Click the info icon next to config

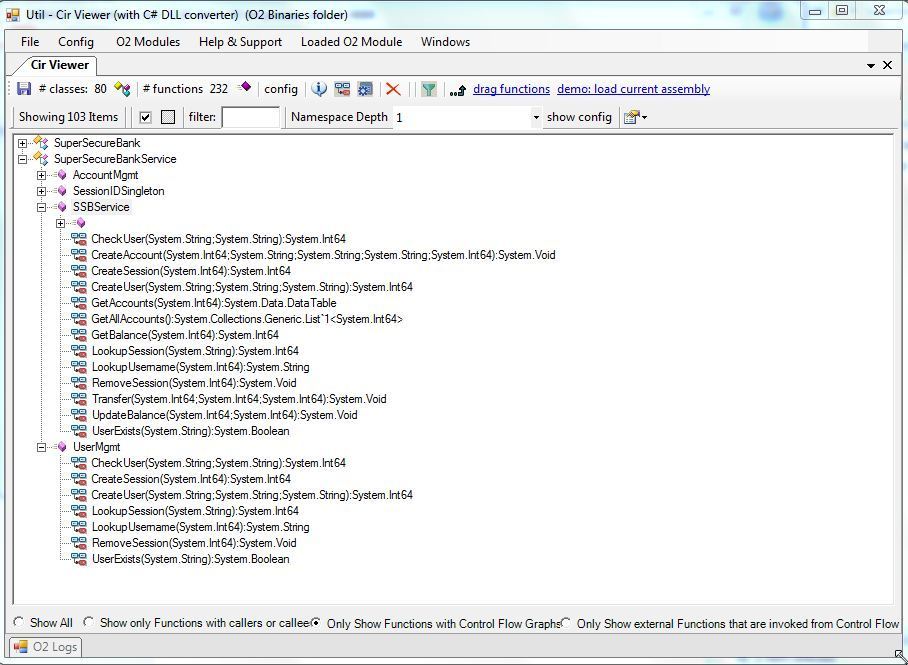[319, 89]
